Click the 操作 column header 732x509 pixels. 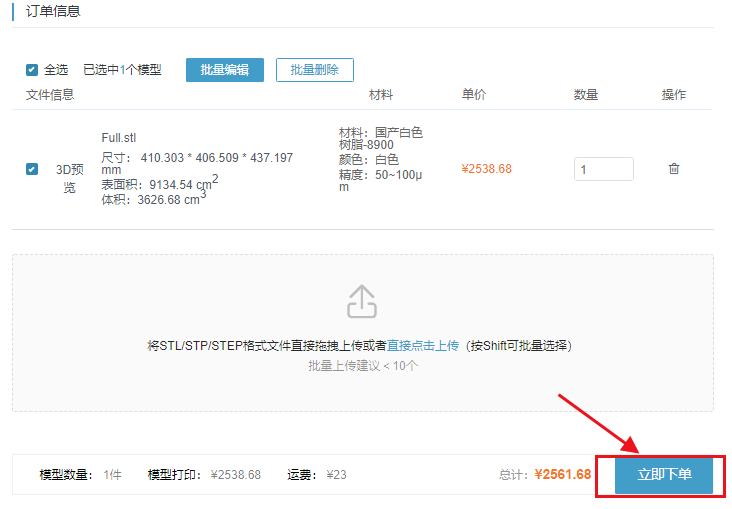tap(674, 95)
